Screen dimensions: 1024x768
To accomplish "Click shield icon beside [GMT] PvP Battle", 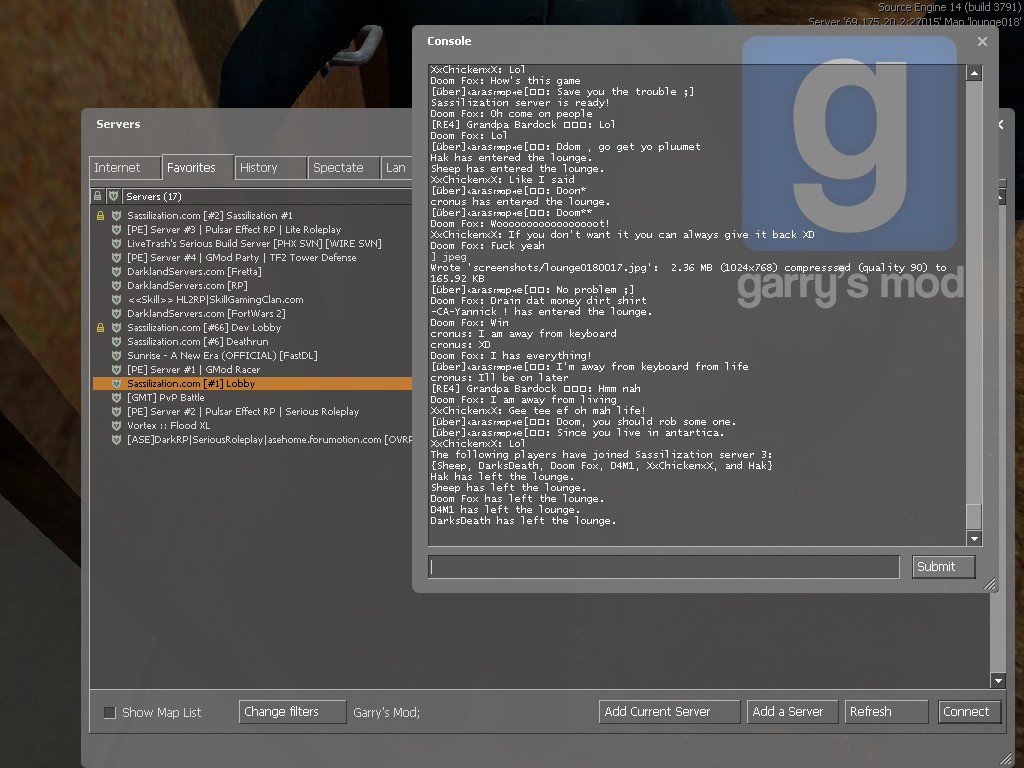I will coord(117,398).
